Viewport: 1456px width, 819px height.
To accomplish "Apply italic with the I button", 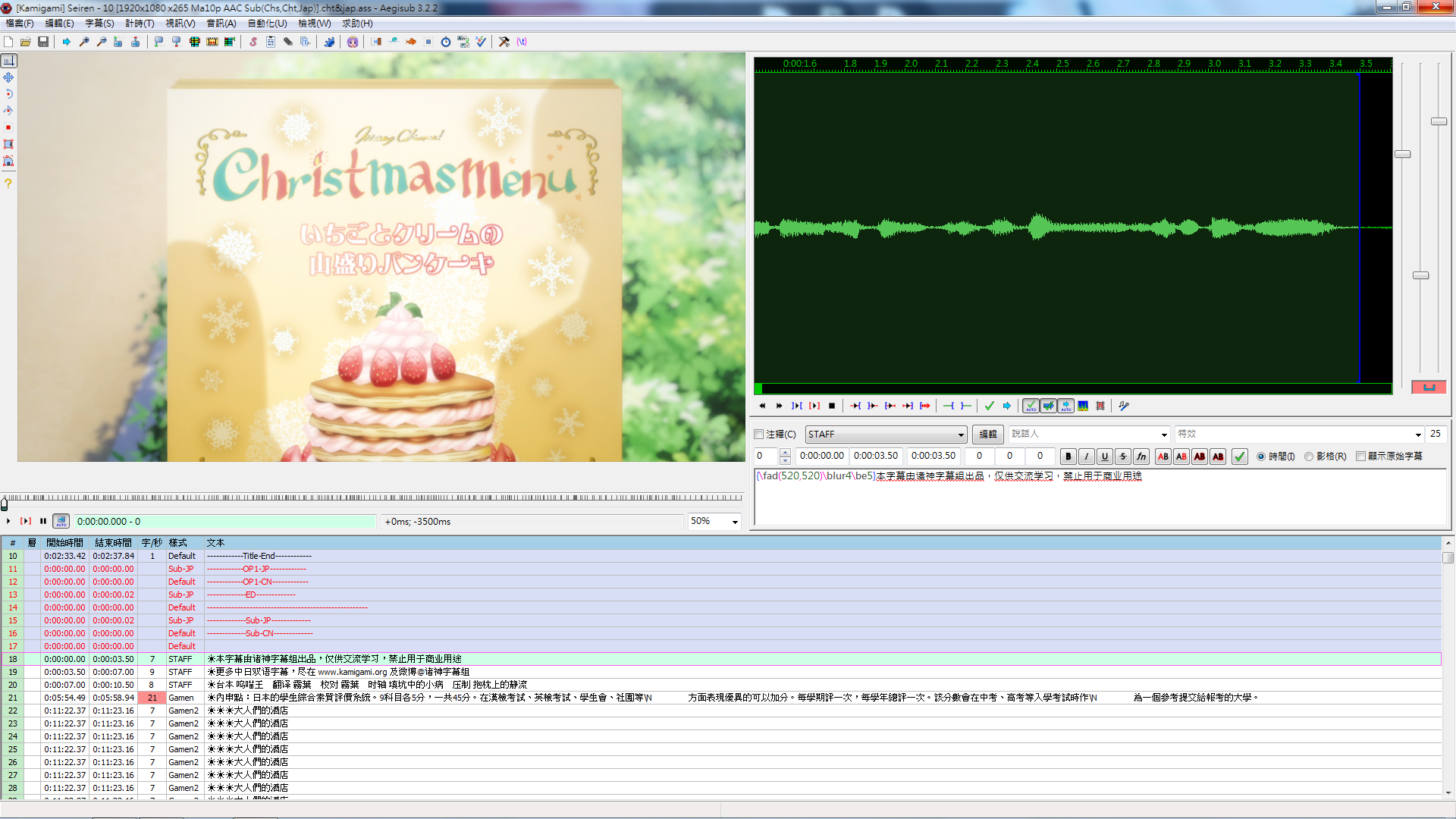I will 1087,457.
